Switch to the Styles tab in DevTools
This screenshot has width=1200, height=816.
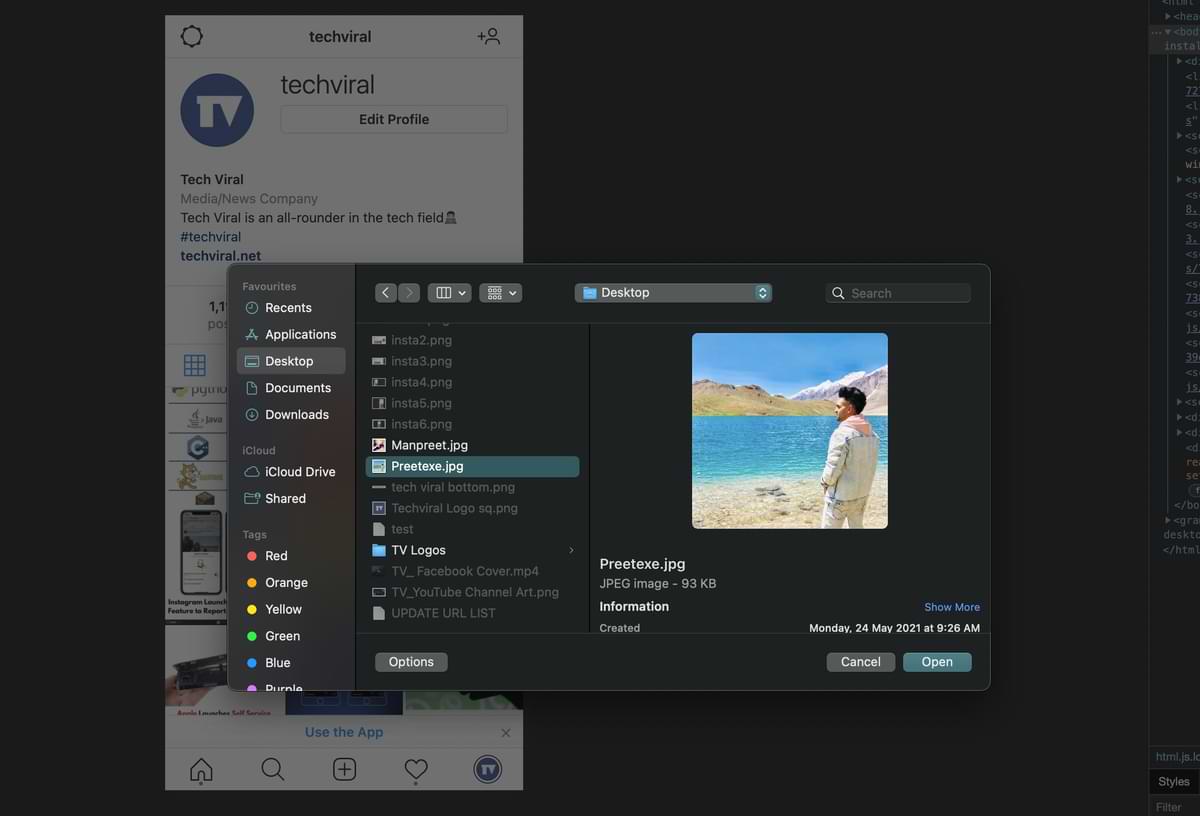(x=1174, y=782)
